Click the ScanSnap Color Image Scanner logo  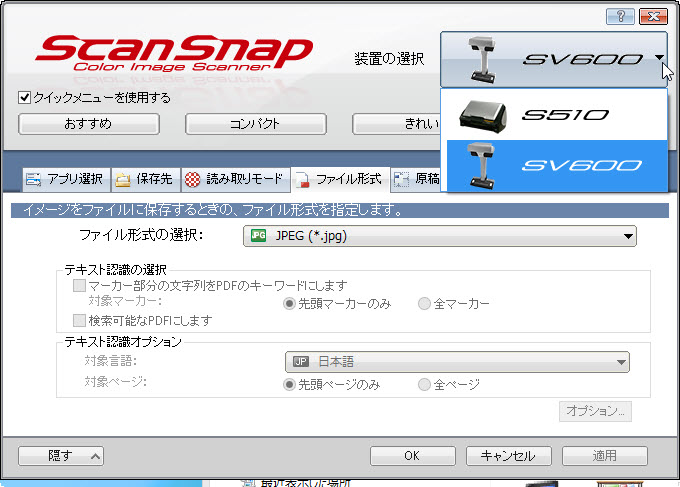click(x=174, y=53)
